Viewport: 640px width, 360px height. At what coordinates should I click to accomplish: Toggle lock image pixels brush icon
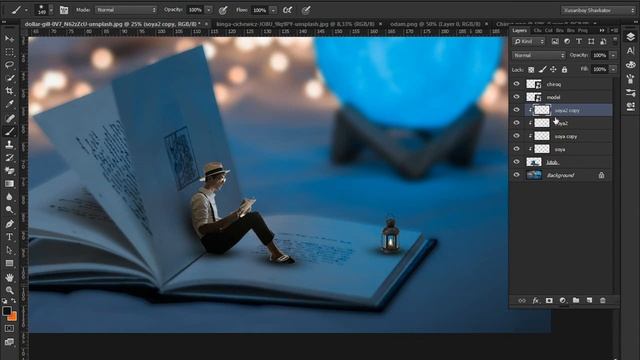coord(542,70)
